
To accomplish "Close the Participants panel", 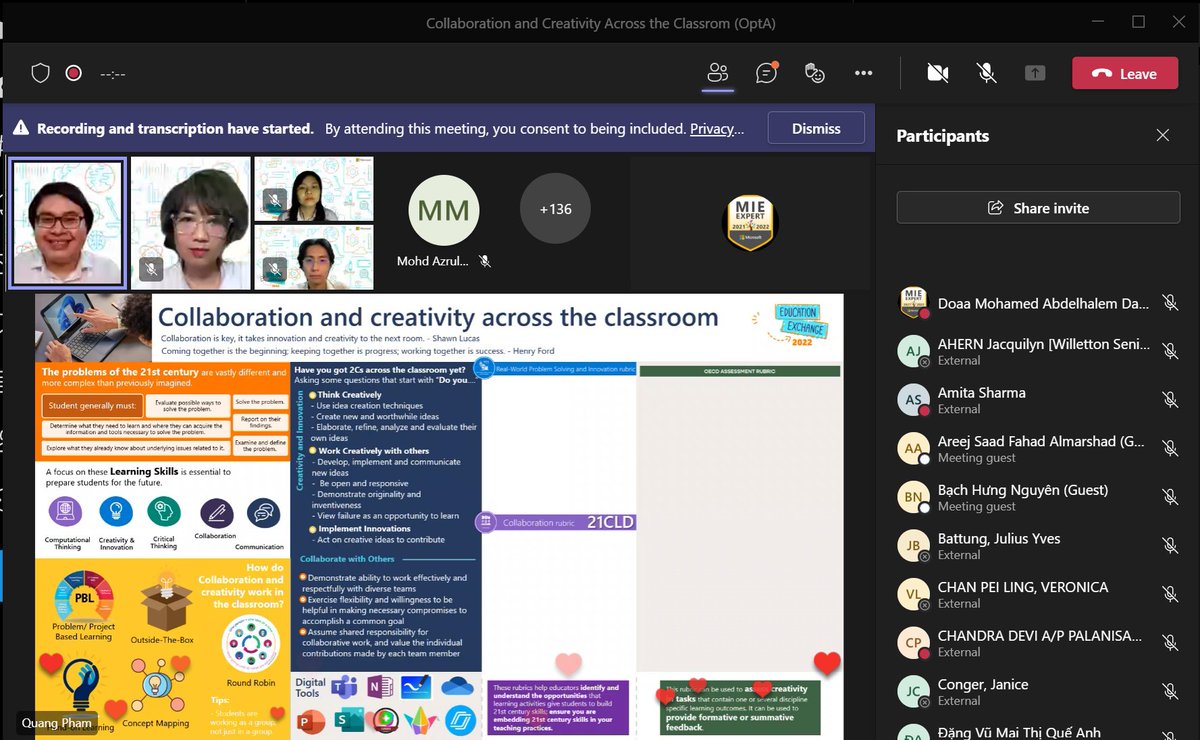I will [1162, 135].
